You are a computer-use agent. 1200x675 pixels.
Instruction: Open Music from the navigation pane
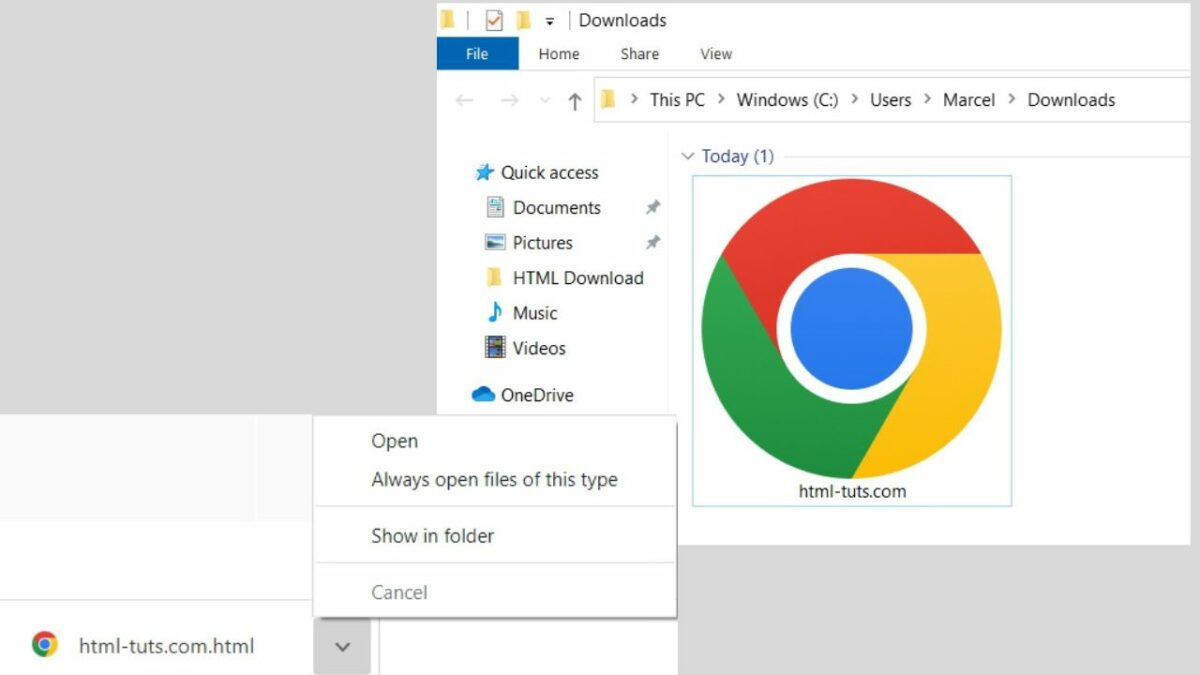[x=534, y=313]
